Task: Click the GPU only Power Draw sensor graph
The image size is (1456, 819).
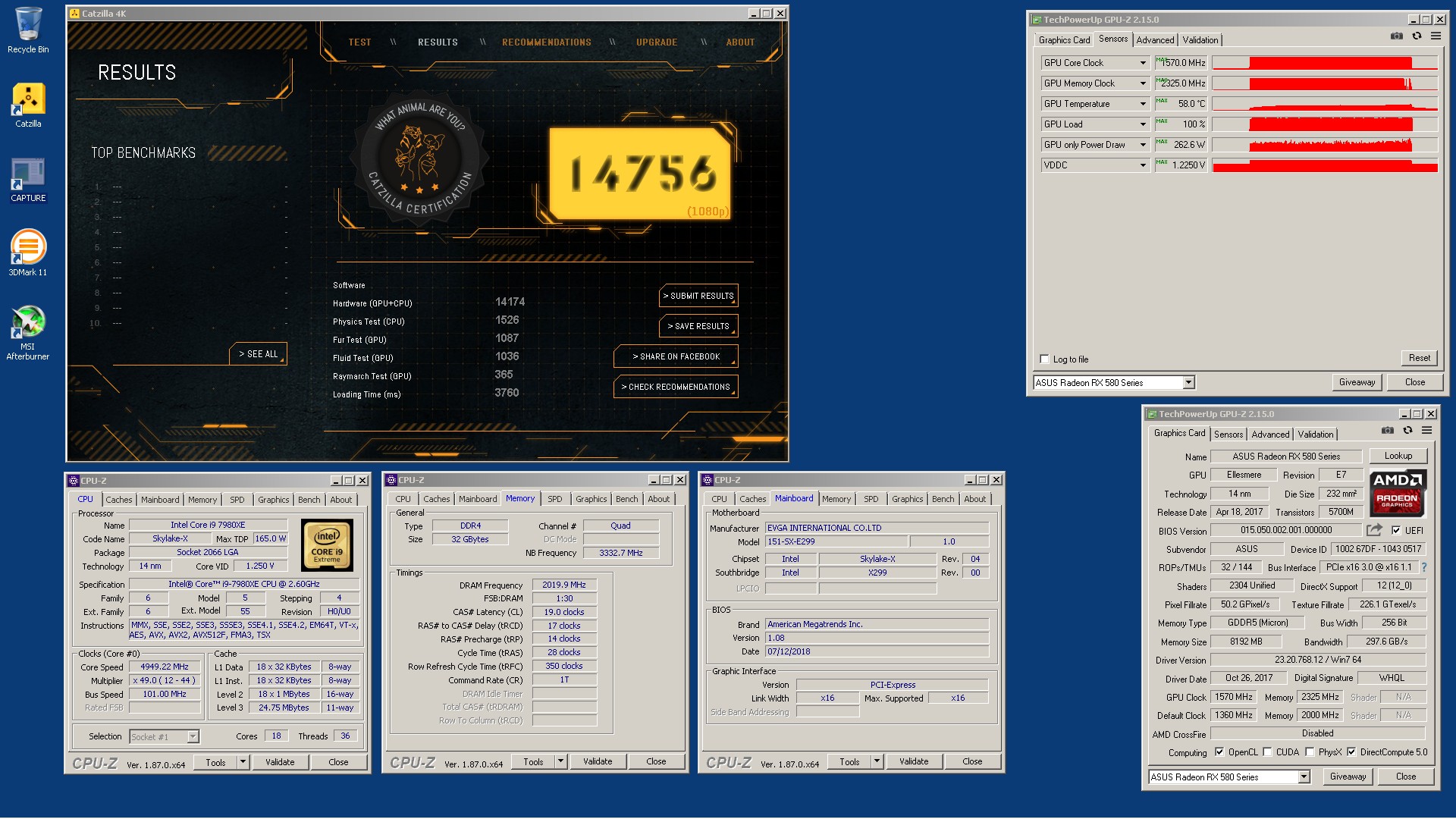Action: (1325, 145)
